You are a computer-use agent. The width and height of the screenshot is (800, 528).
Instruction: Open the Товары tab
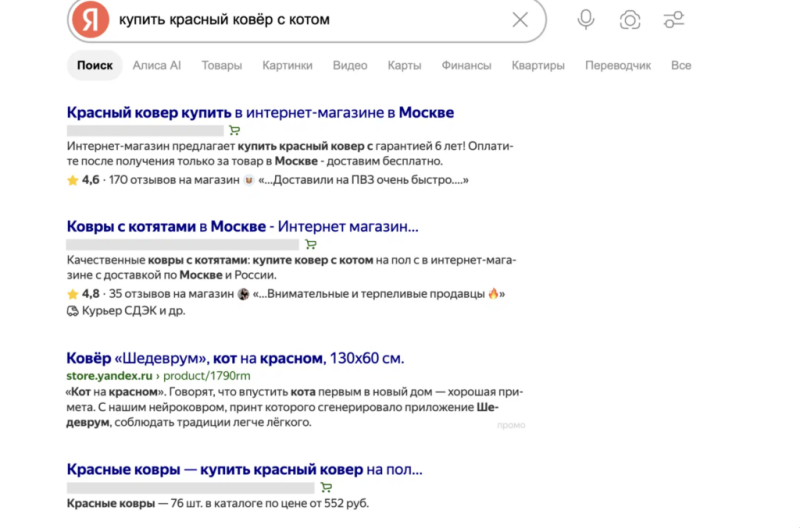point(221,65)
